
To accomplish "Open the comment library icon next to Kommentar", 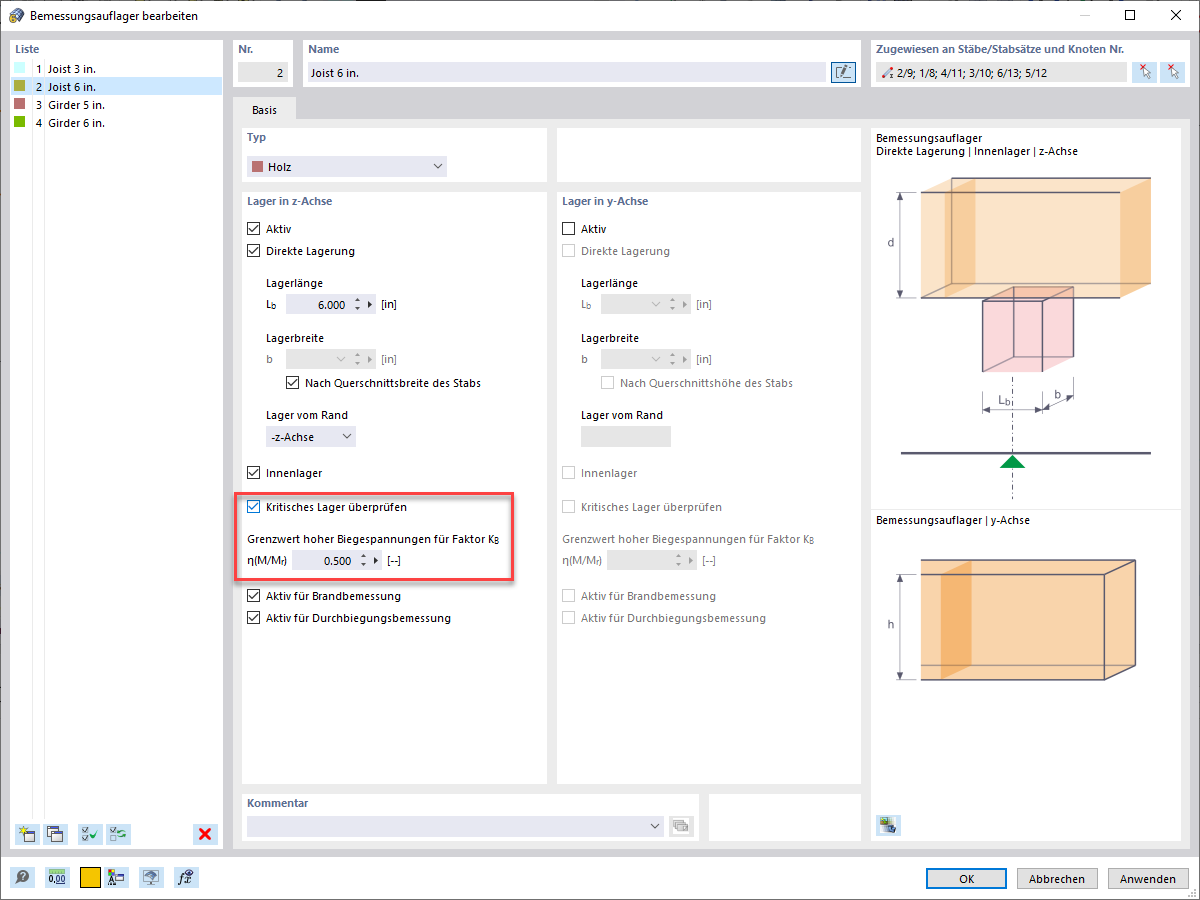I will tap(681, 826).
